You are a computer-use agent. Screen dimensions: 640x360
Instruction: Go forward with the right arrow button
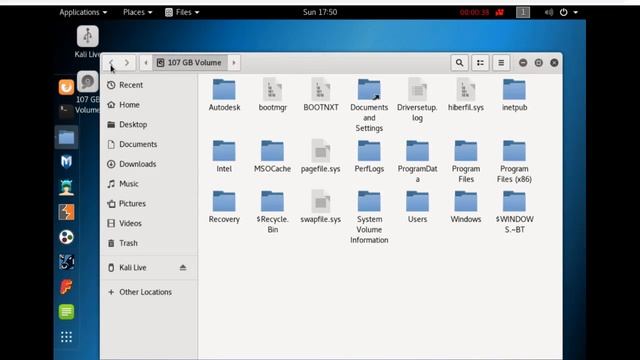tap(127, 63)
